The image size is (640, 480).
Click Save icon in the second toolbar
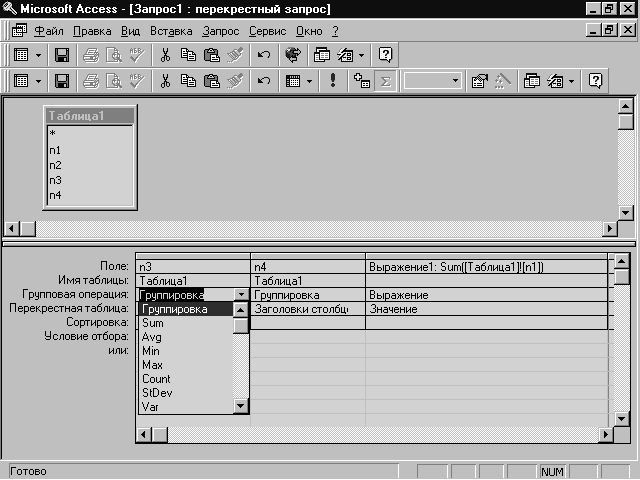[62, 81]
